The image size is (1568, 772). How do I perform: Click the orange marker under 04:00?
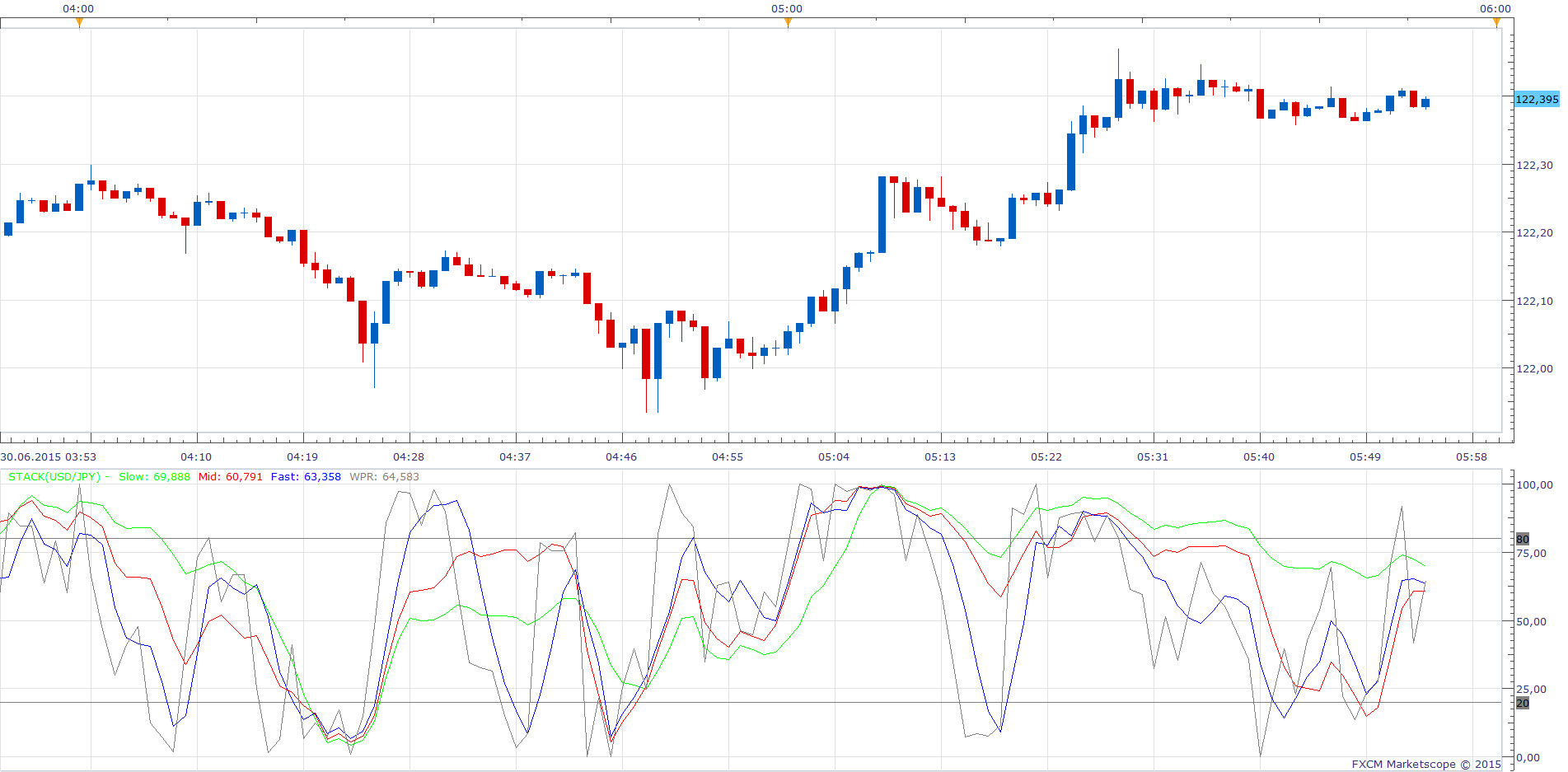(x=79, y=22)
